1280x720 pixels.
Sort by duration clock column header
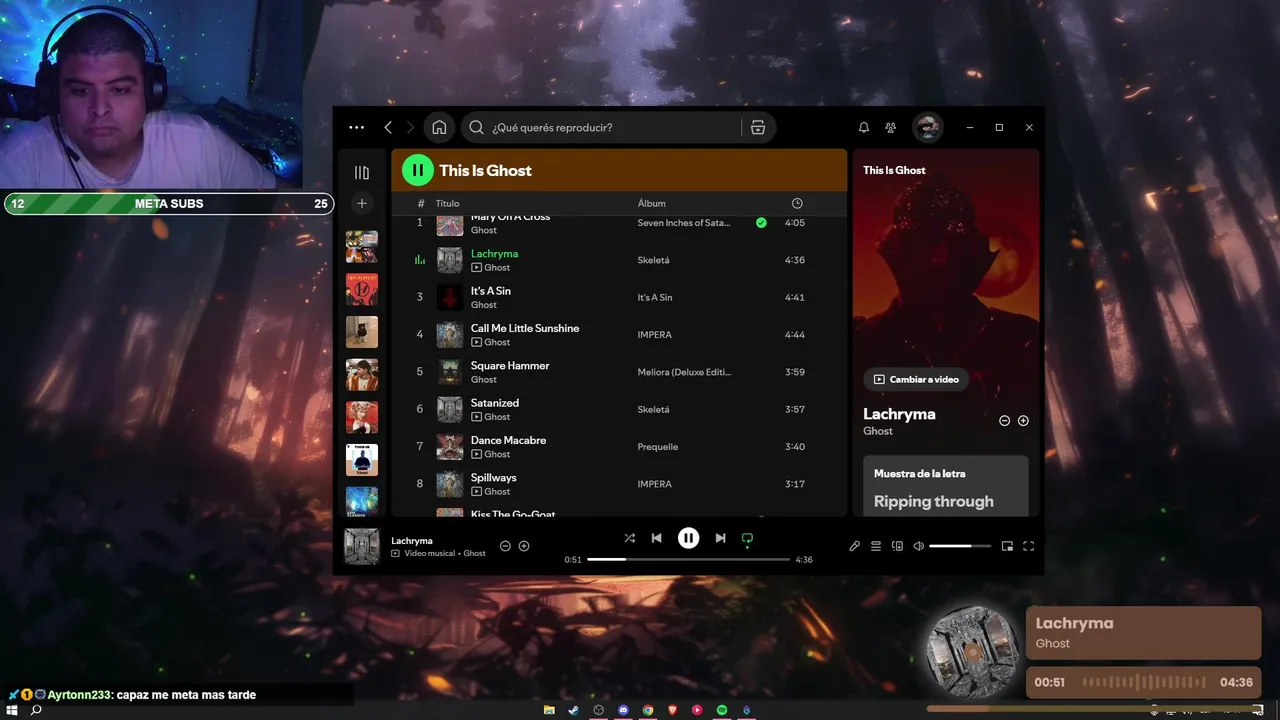tap(797, 203)
